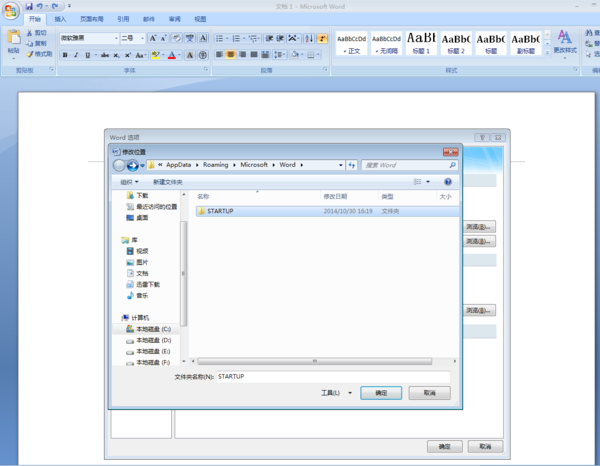Screen dimensions: 600x466
Task: Select Local Disk (C:) in navigation pane
Action: pyautogui.click(x=148, y=329)
